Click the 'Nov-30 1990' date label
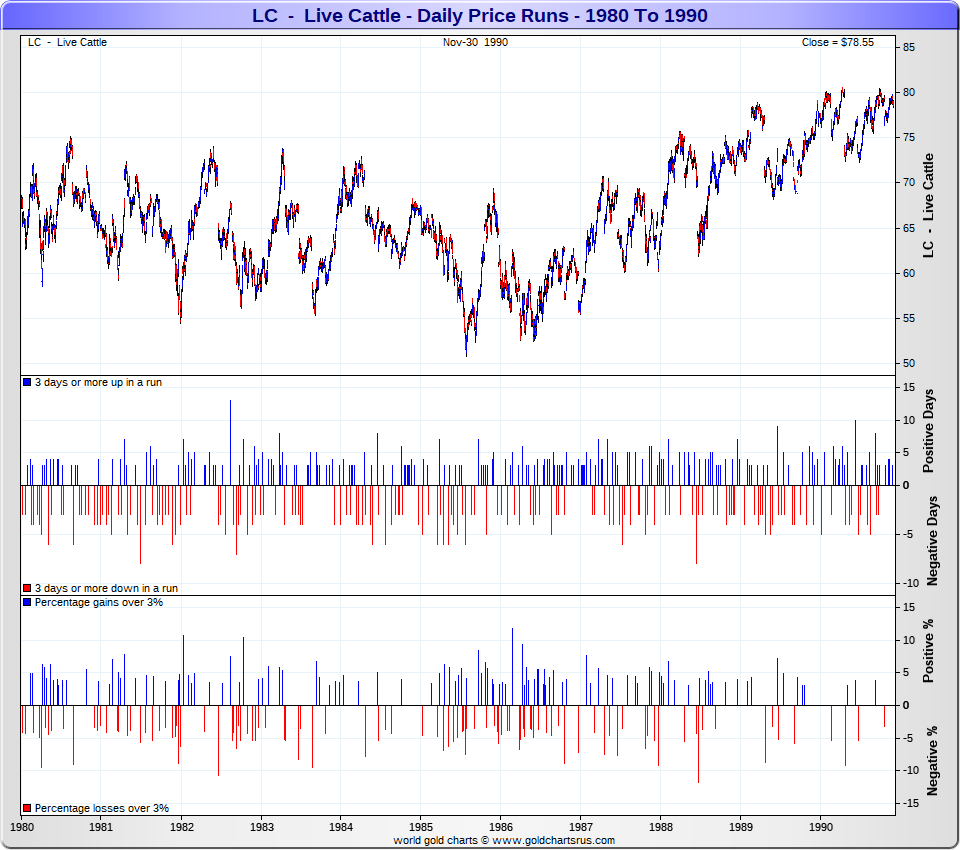The height and width of the screenshot is (850, 960). [x=475, y=43]
